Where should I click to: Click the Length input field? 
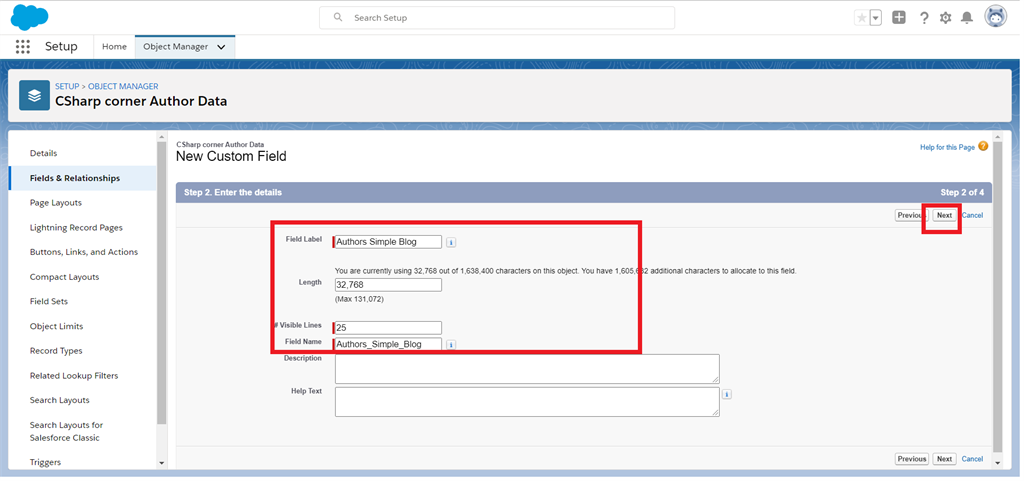coord(388,285)
